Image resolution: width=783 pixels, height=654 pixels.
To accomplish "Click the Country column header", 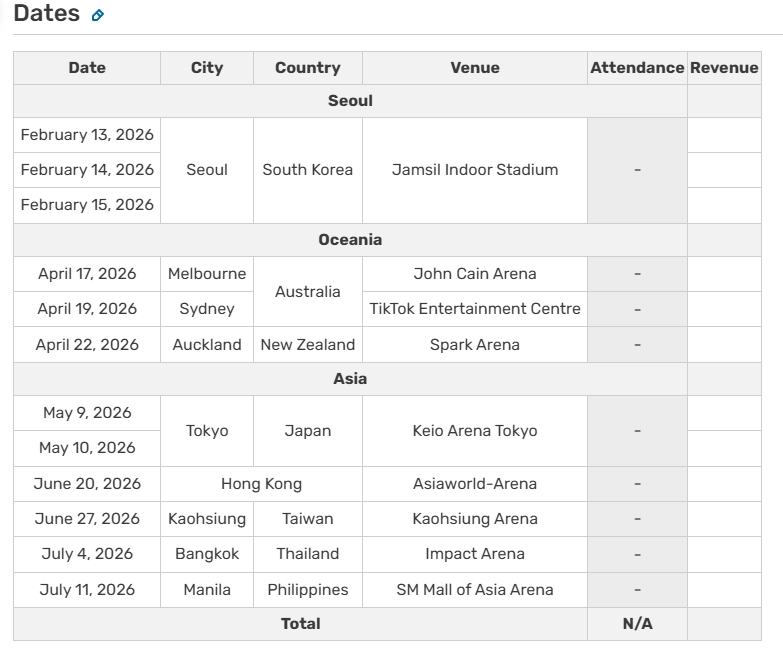I will point(308,68).
